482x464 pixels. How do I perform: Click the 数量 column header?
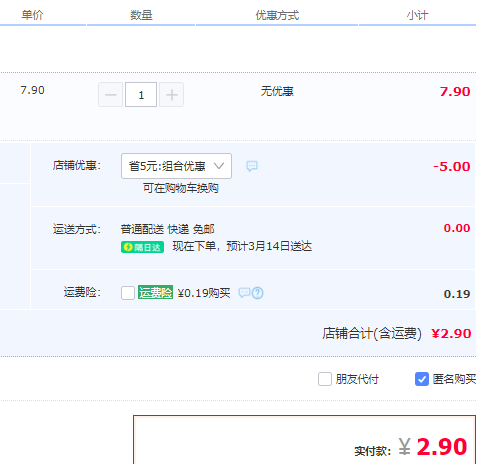tap(141, 15)
